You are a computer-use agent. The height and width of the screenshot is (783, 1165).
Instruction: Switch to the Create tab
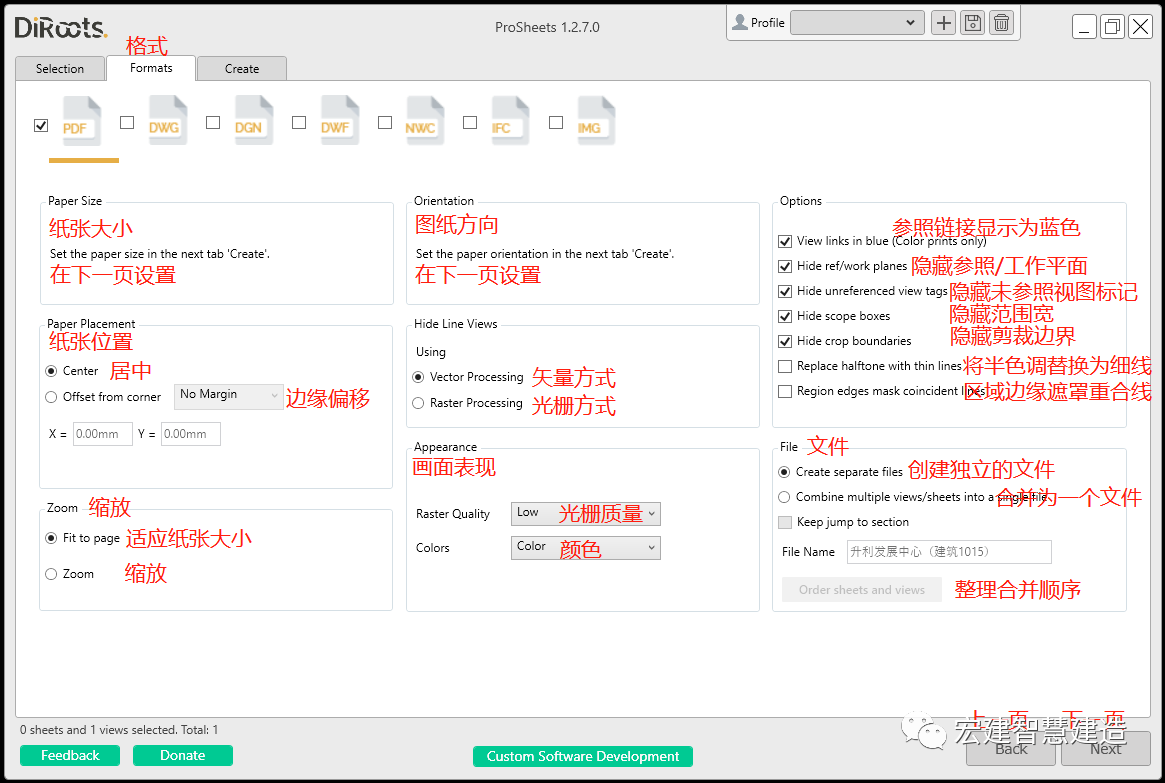pos(242,68)
